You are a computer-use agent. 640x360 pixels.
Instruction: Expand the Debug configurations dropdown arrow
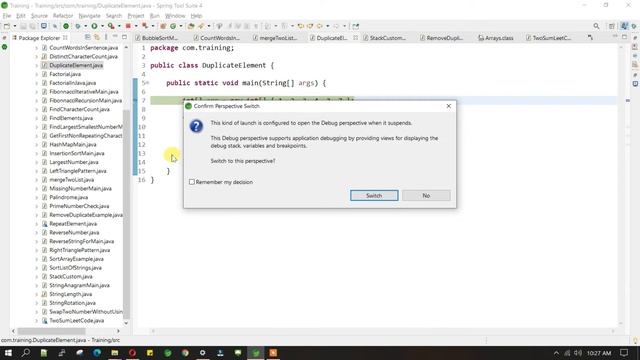85,26
